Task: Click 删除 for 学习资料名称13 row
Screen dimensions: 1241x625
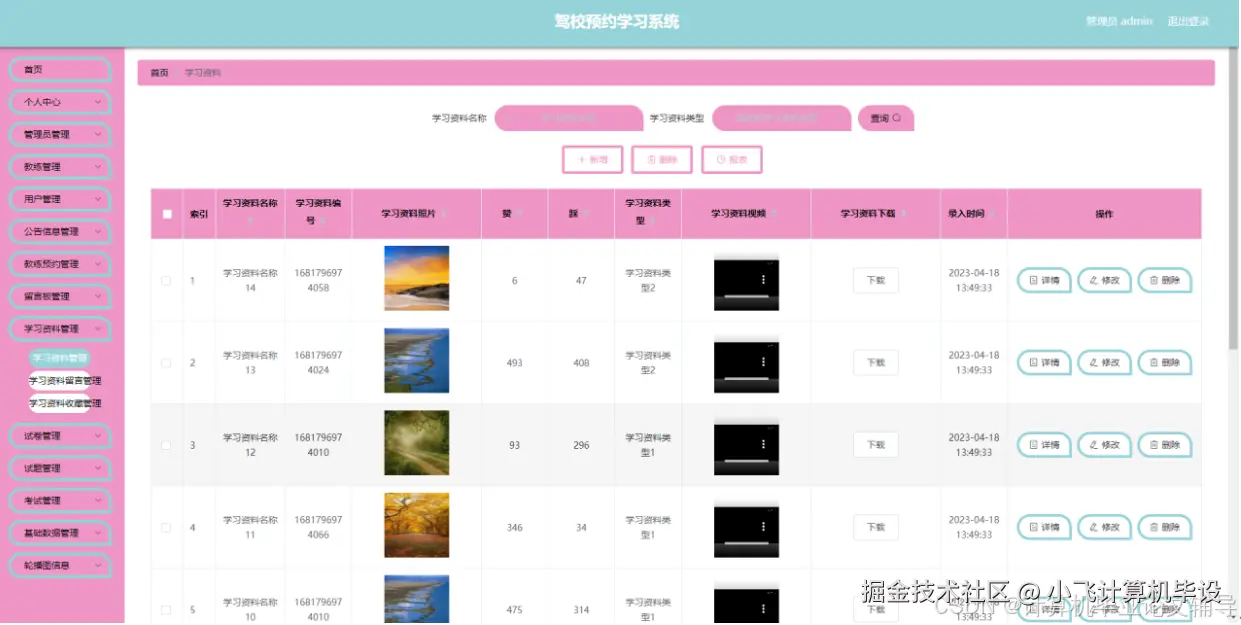Action: pos(1165,362)
